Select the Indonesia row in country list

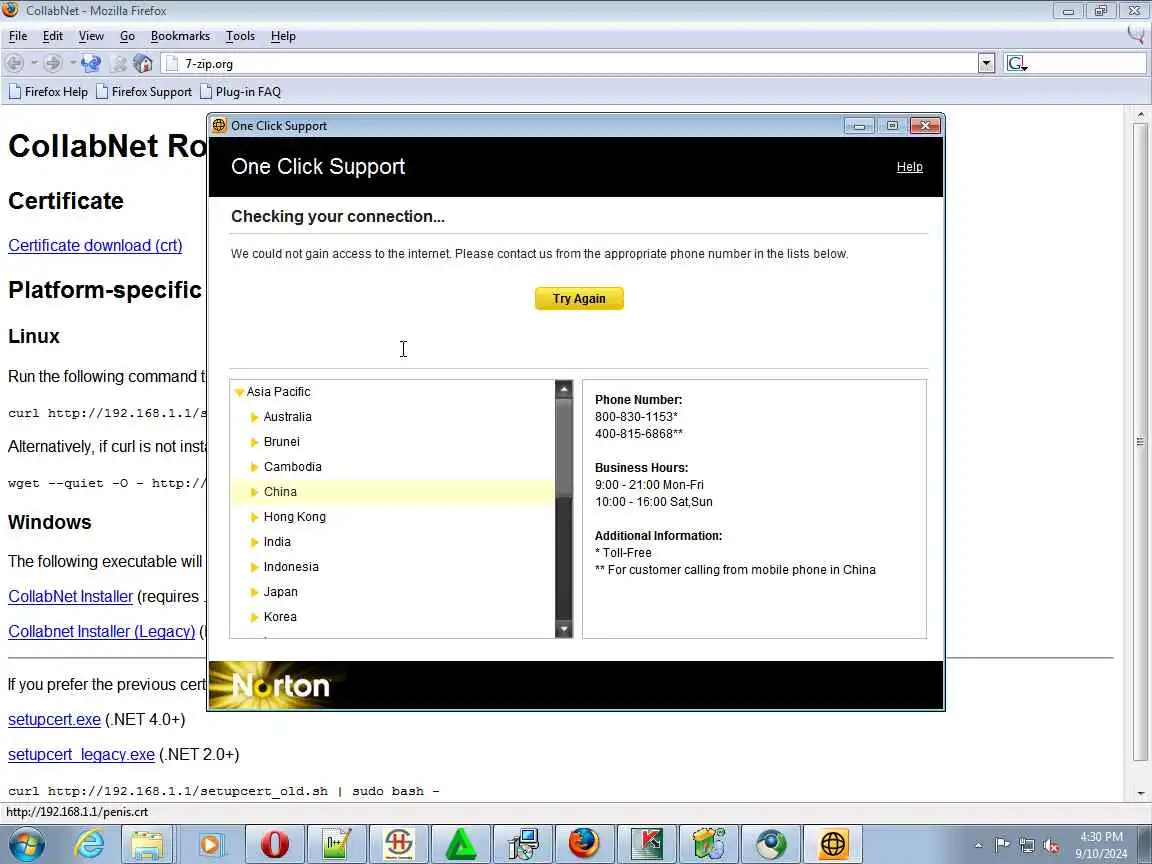(392, 566)
